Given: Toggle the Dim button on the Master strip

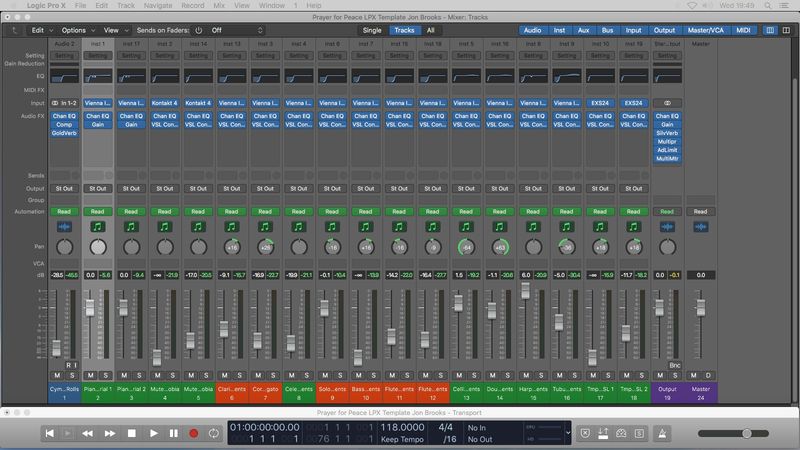Looking at the screenshot, I should tap(708, 376).
